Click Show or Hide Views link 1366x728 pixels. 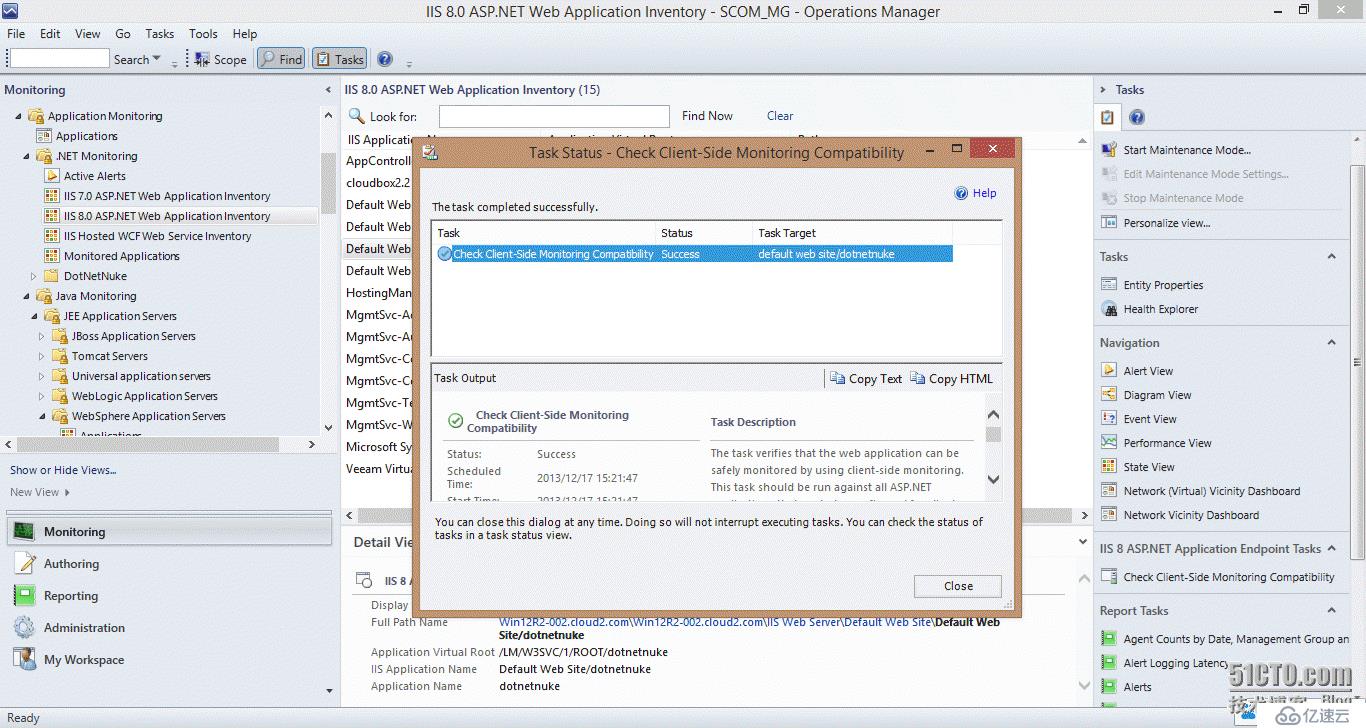[63, 470]
